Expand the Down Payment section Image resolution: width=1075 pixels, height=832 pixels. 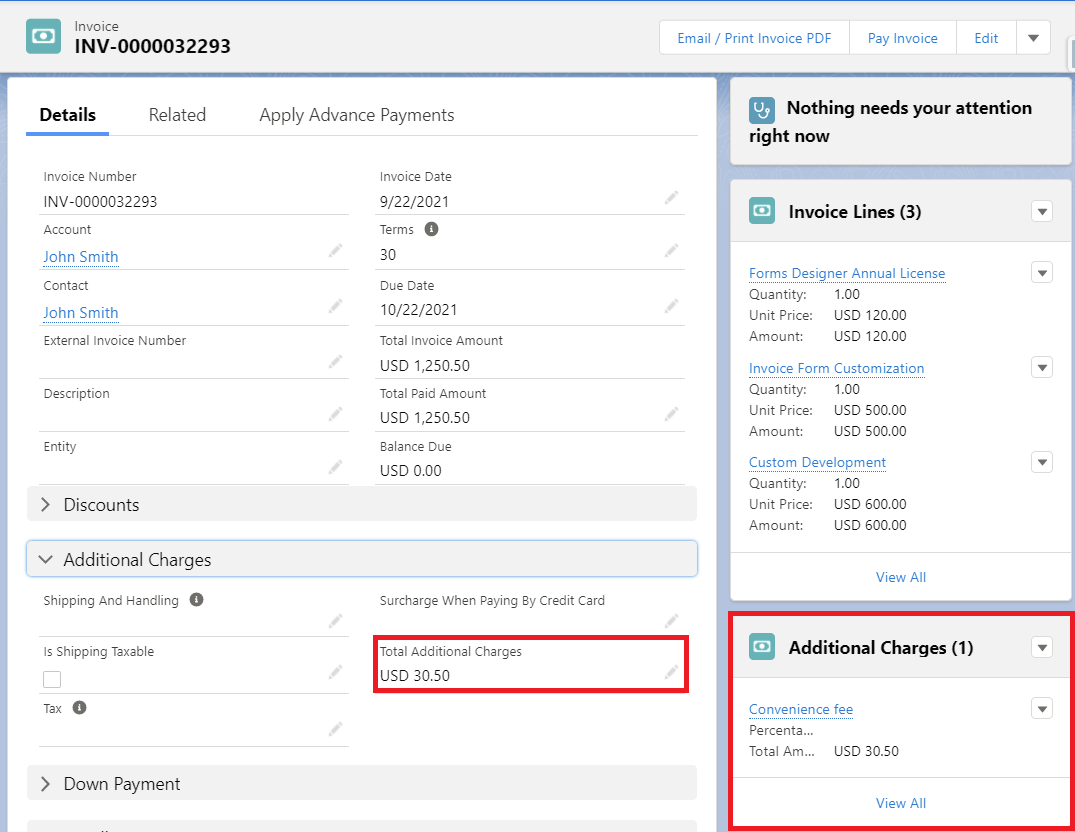coord(45,784)
